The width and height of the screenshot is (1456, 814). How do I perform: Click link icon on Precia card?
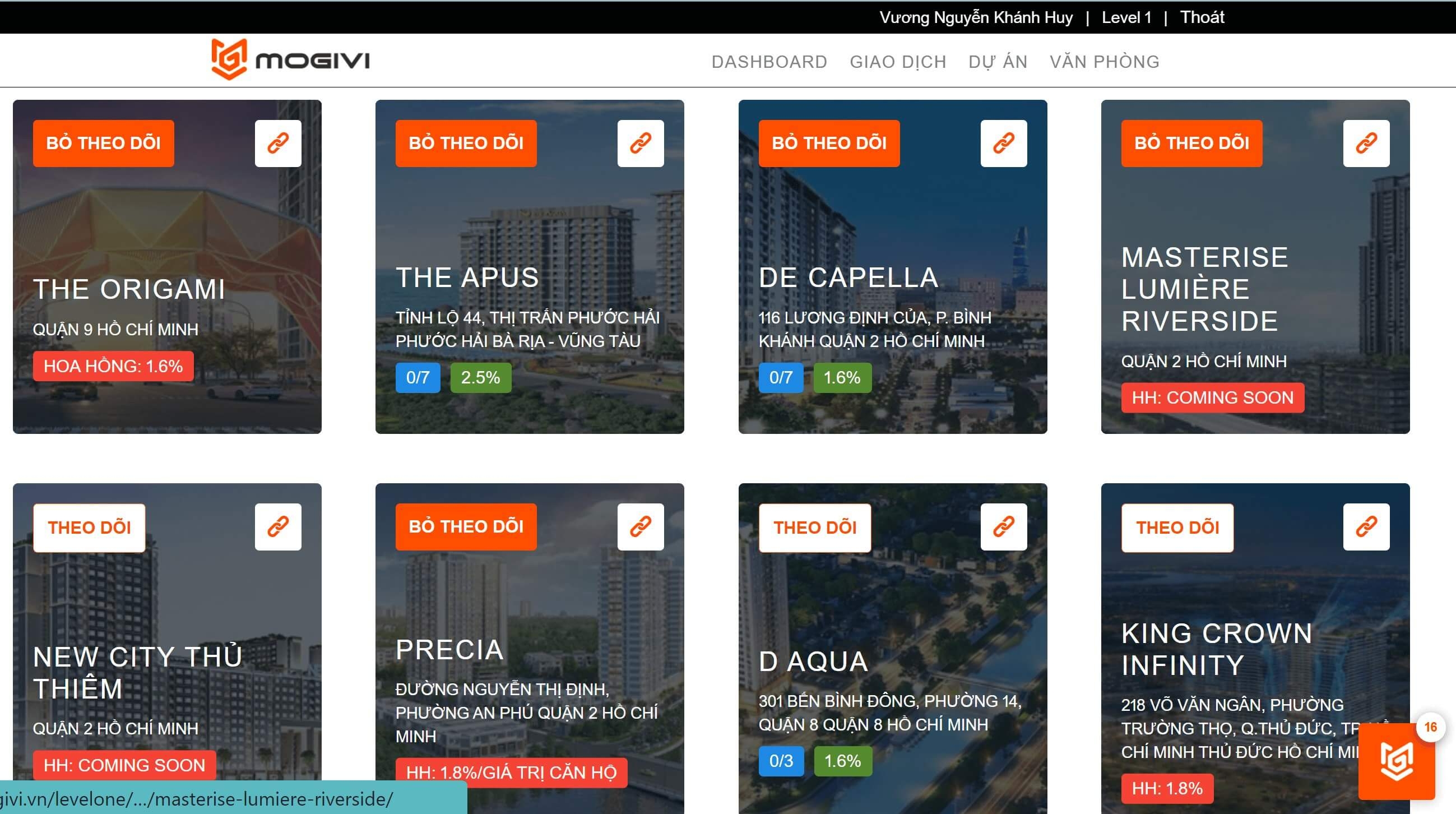pyautogui.click(x=641, y=527)
